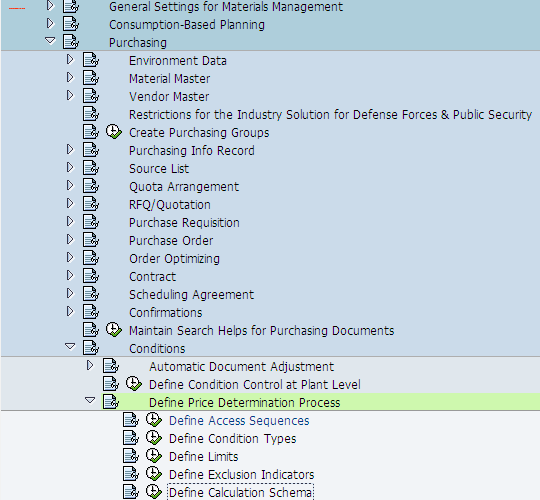Open documentation icon for Create Purchasing Groups
The height and width of the screenshot is (500, 540).
tap(91, 132)
